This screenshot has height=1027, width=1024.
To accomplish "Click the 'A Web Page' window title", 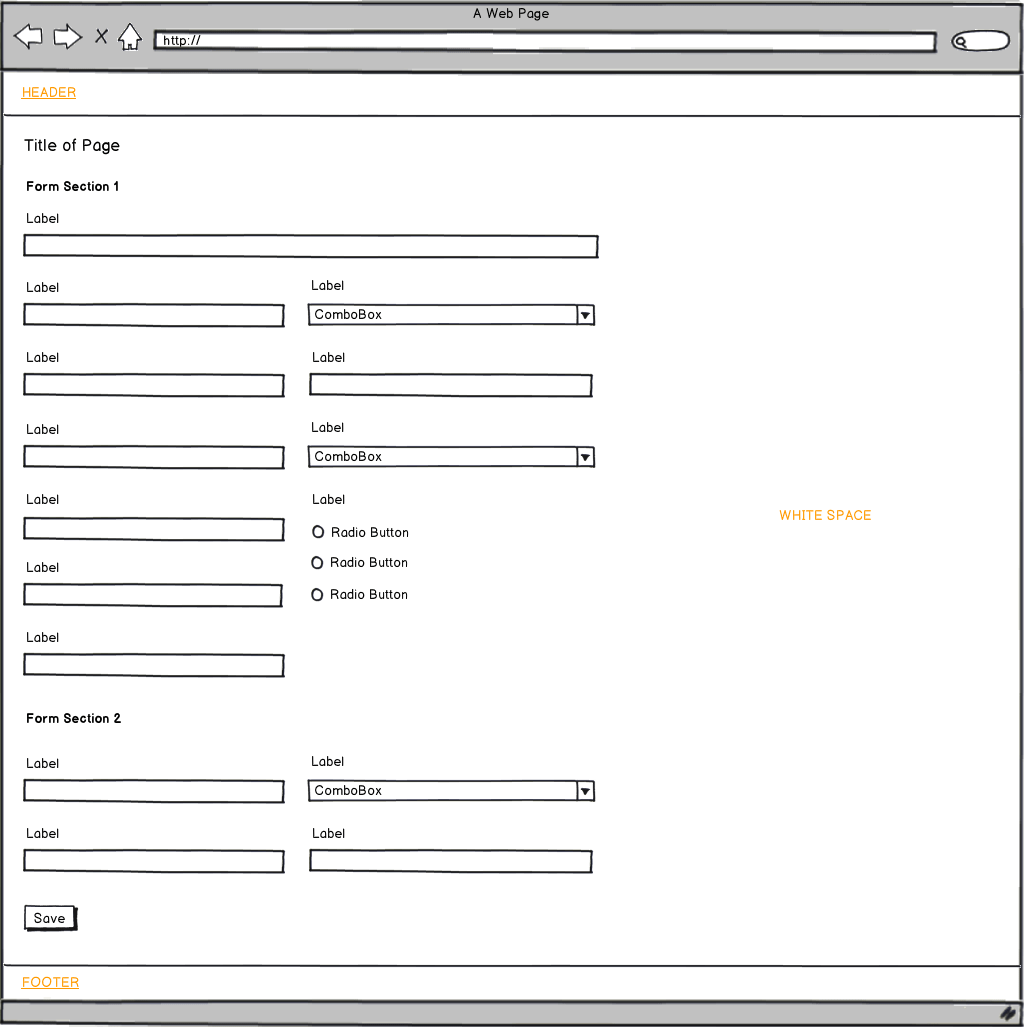I will pos(511,13).
